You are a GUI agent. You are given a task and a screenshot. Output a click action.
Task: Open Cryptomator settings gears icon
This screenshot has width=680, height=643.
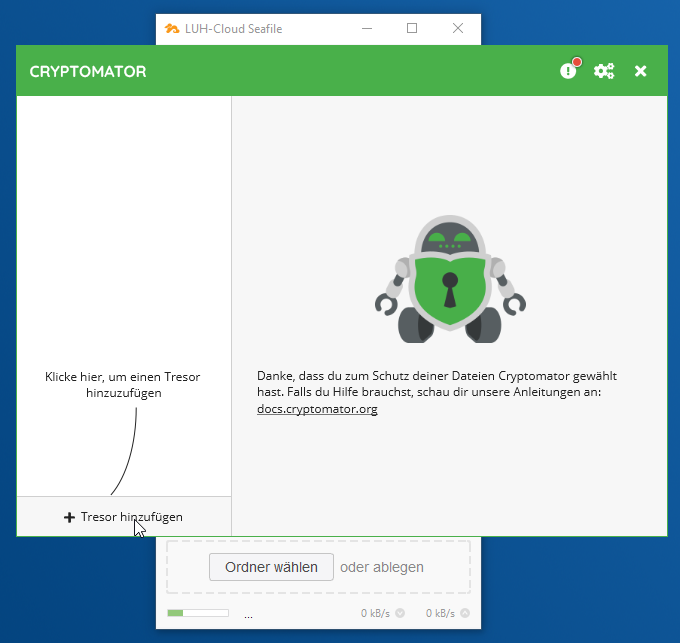[604, 71]
